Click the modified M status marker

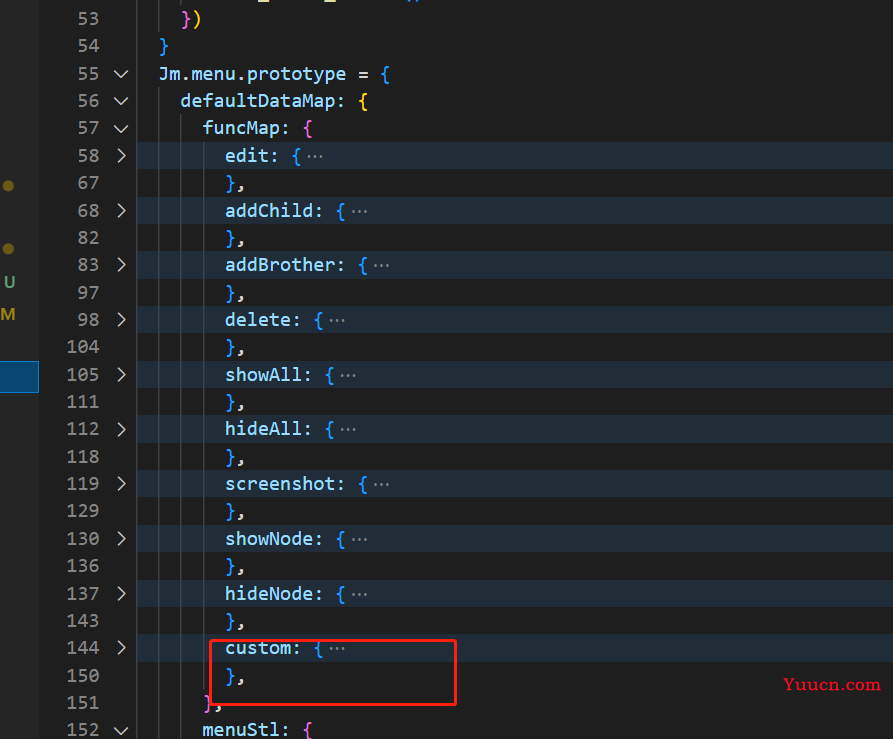coord(8,314)
